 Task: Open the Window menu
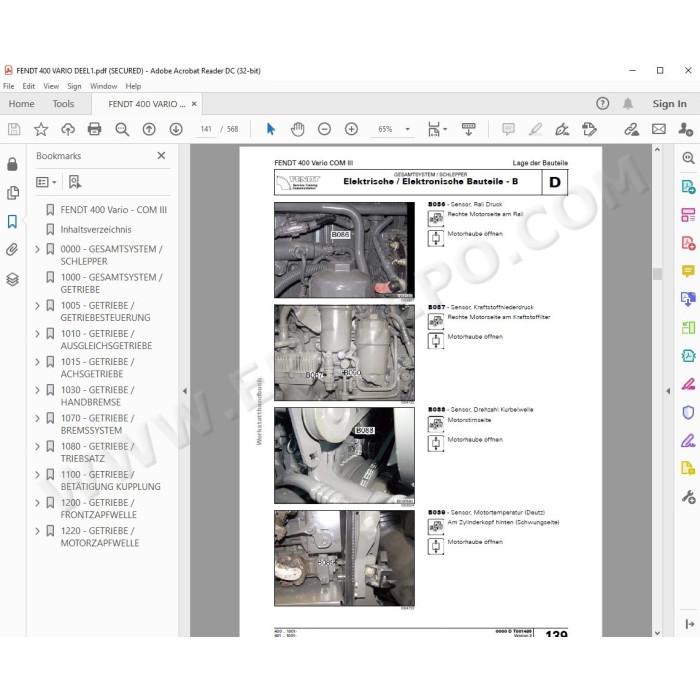pyautogui.click(x=104, y=86)
